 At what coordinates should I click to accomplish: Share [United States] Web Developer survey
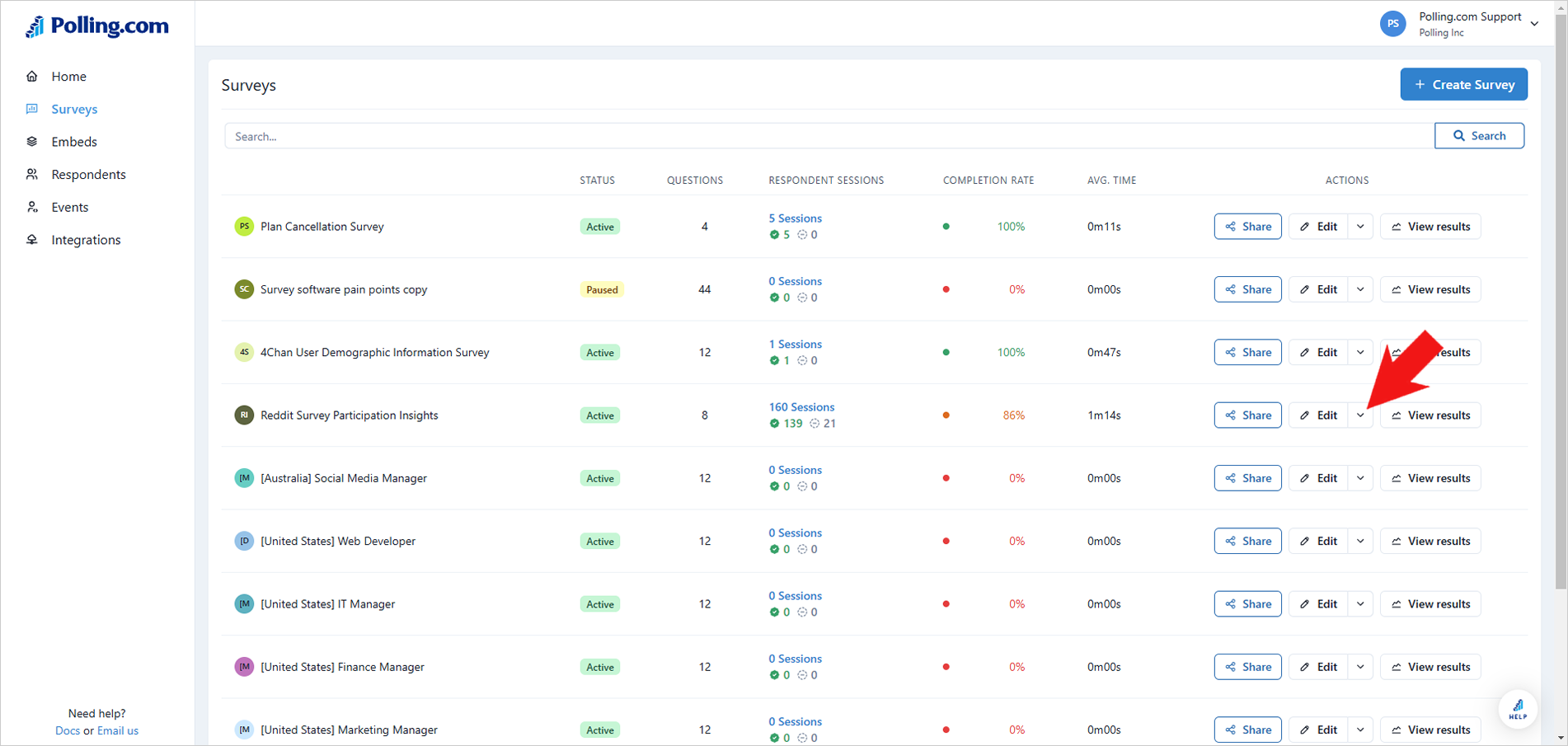click(1247, 541)
